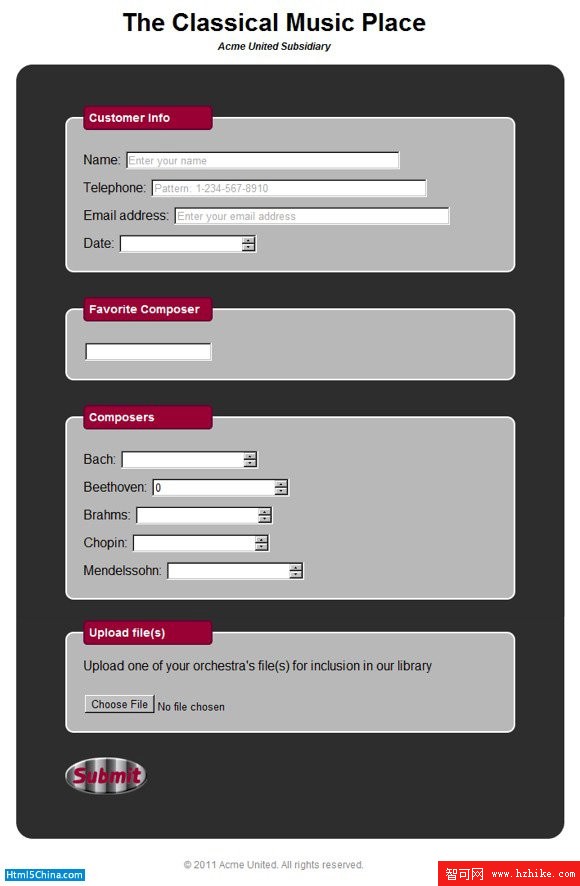Click the Choose File button
The height and width of the screenshot is (886, 580).
120,704
